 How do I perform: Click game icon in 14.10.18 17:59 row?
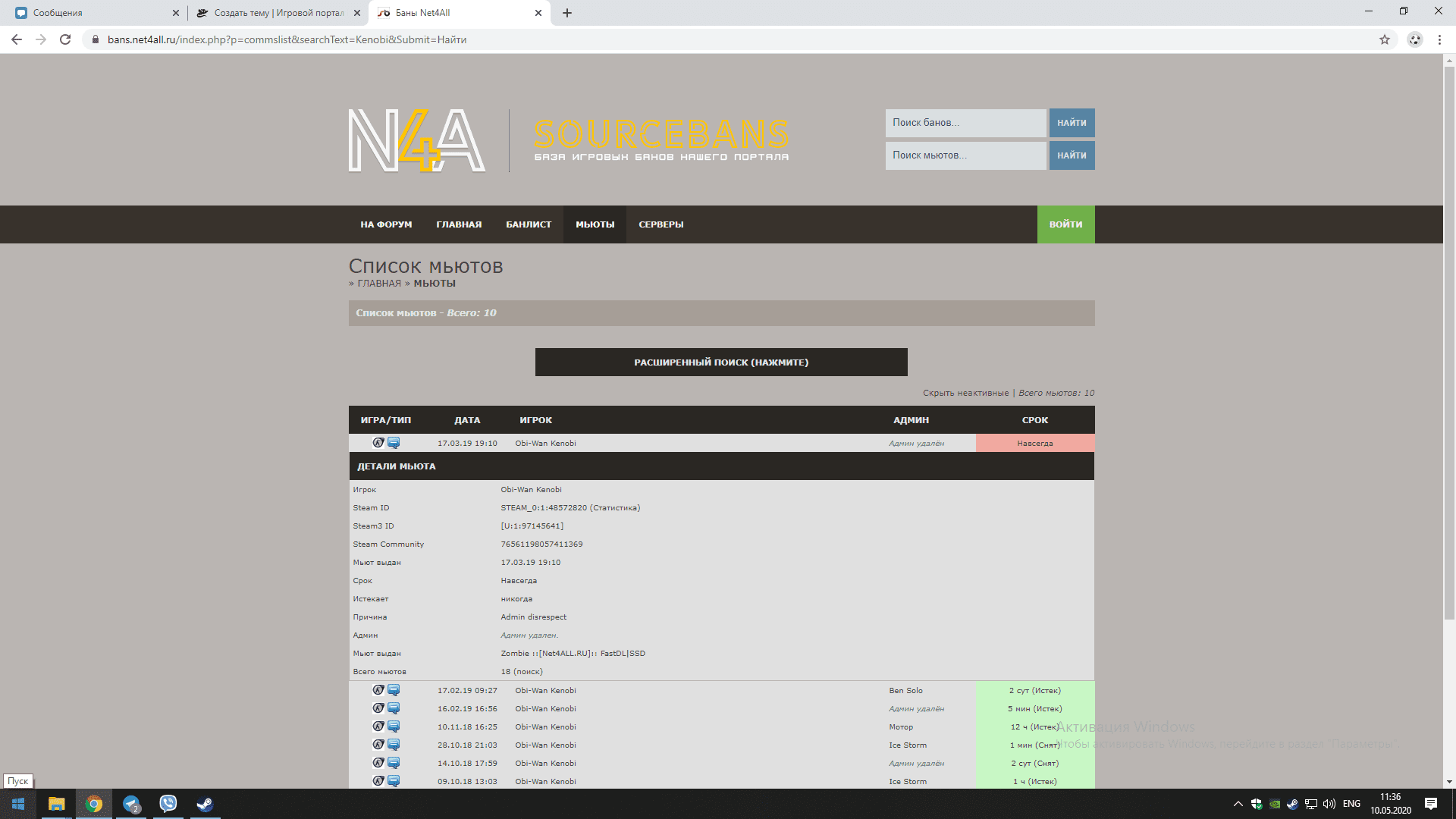pyautogui.click(x=378, y=763)
